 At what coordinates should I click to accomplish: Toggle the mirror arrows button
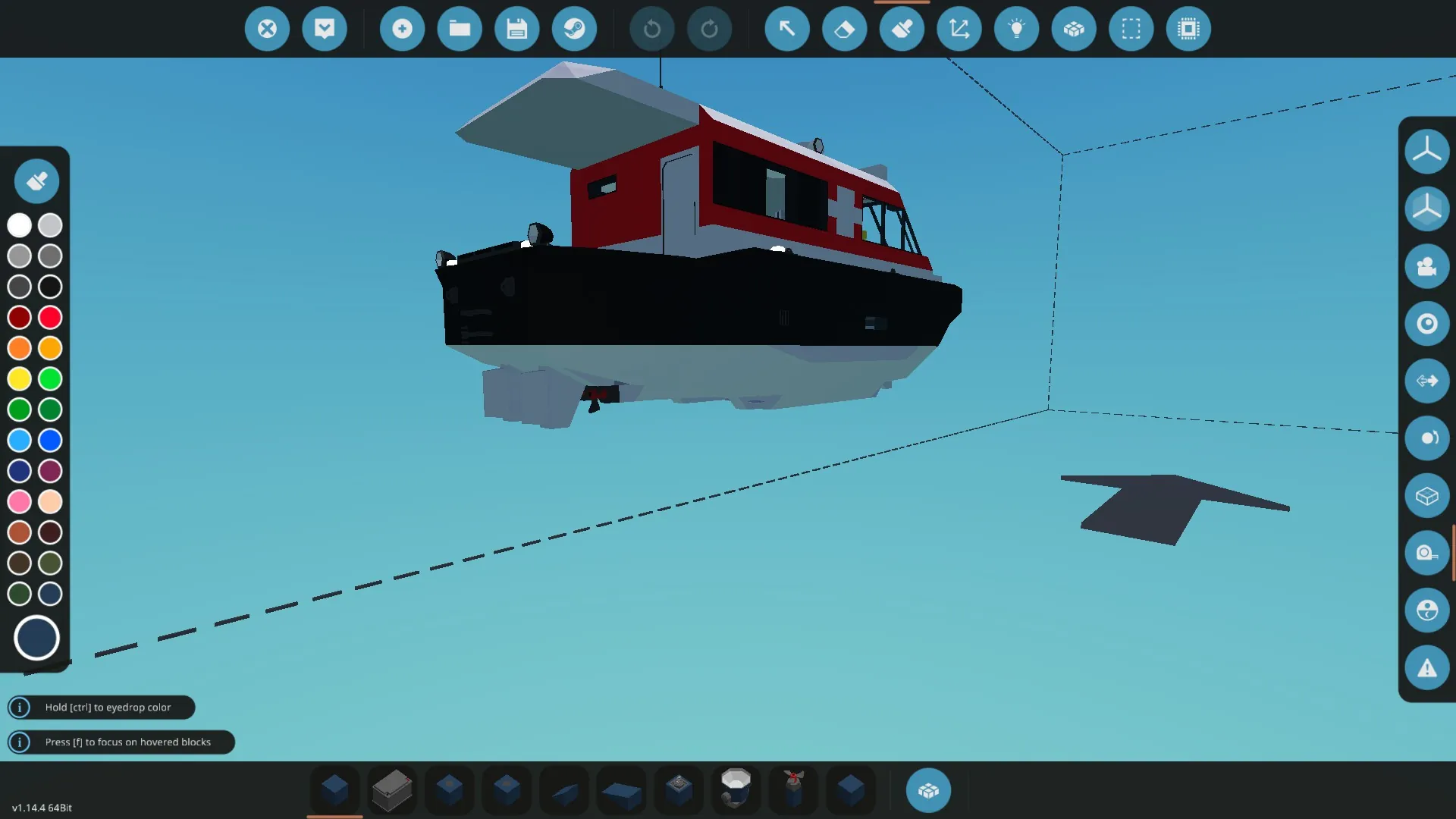1426,381
